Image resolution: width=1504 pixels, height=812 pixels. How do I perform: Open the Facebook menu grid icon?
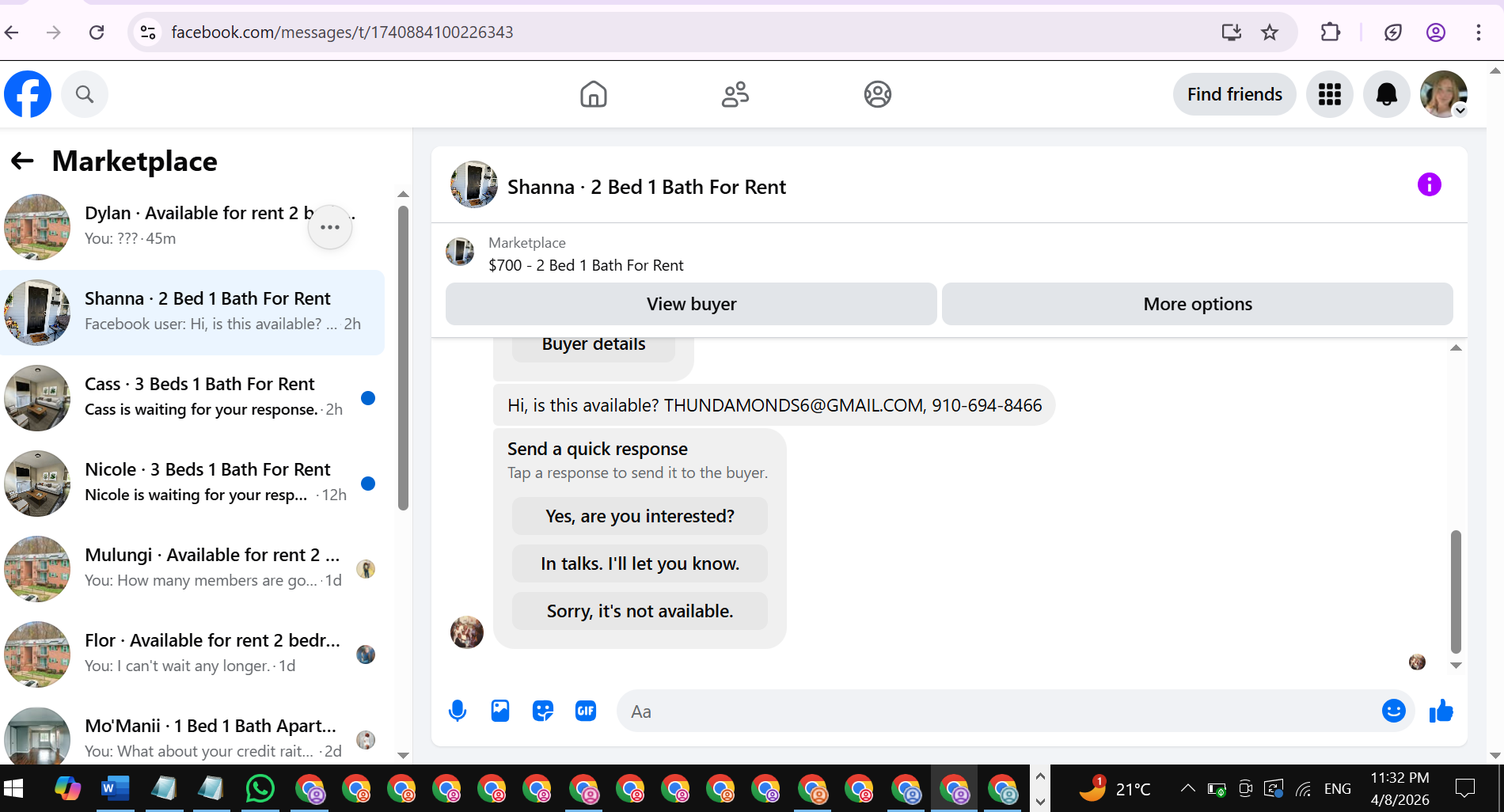1330,94
